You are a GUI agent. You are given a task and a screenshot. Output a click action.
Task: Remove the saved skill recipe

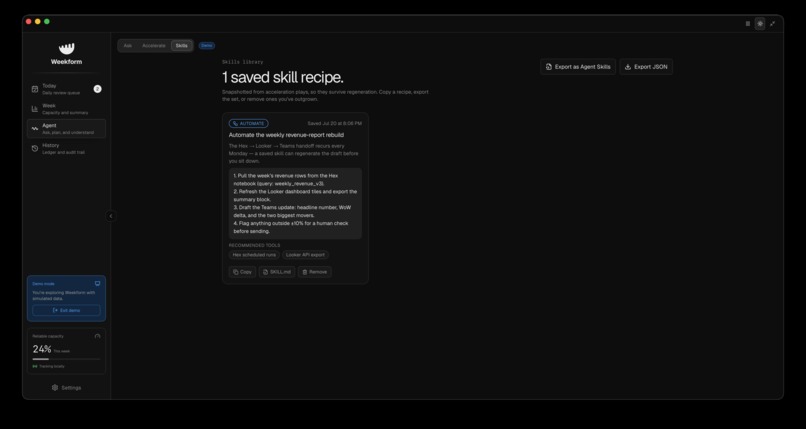(x=315, y=272)
